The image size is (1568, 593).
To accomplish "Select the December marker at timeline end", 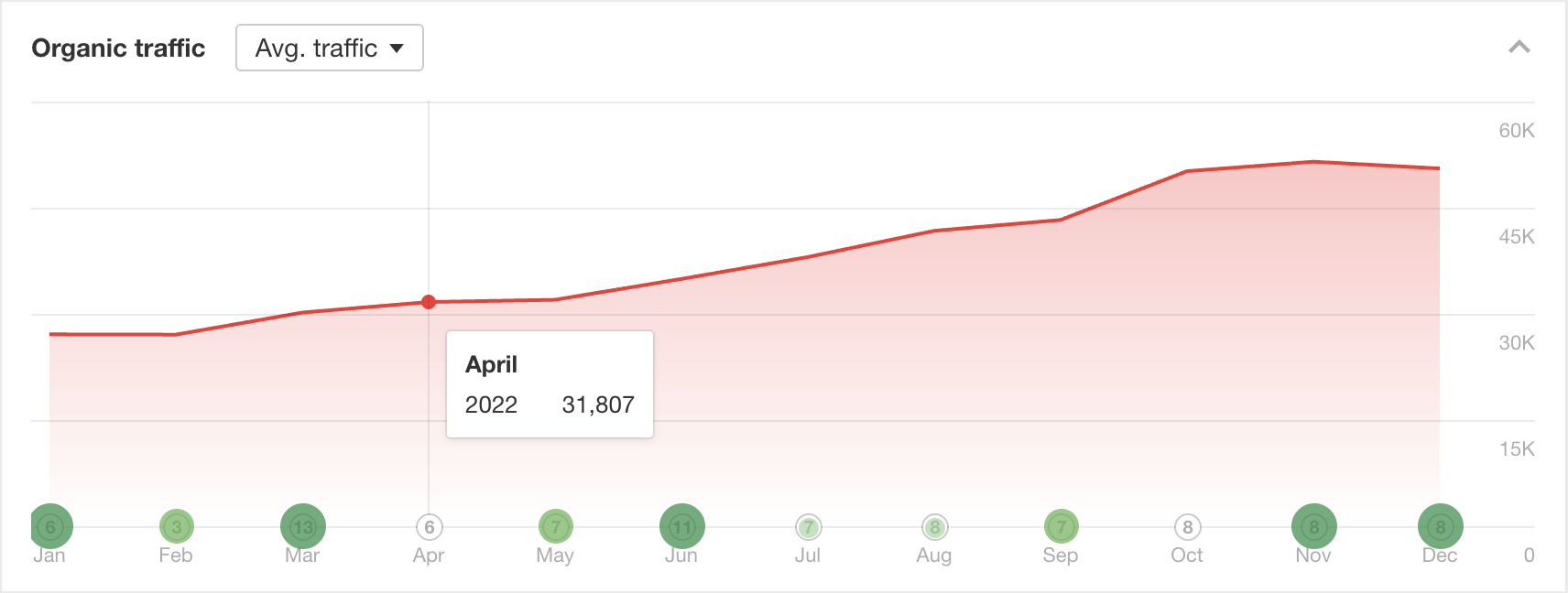I will click(1439, 524).
